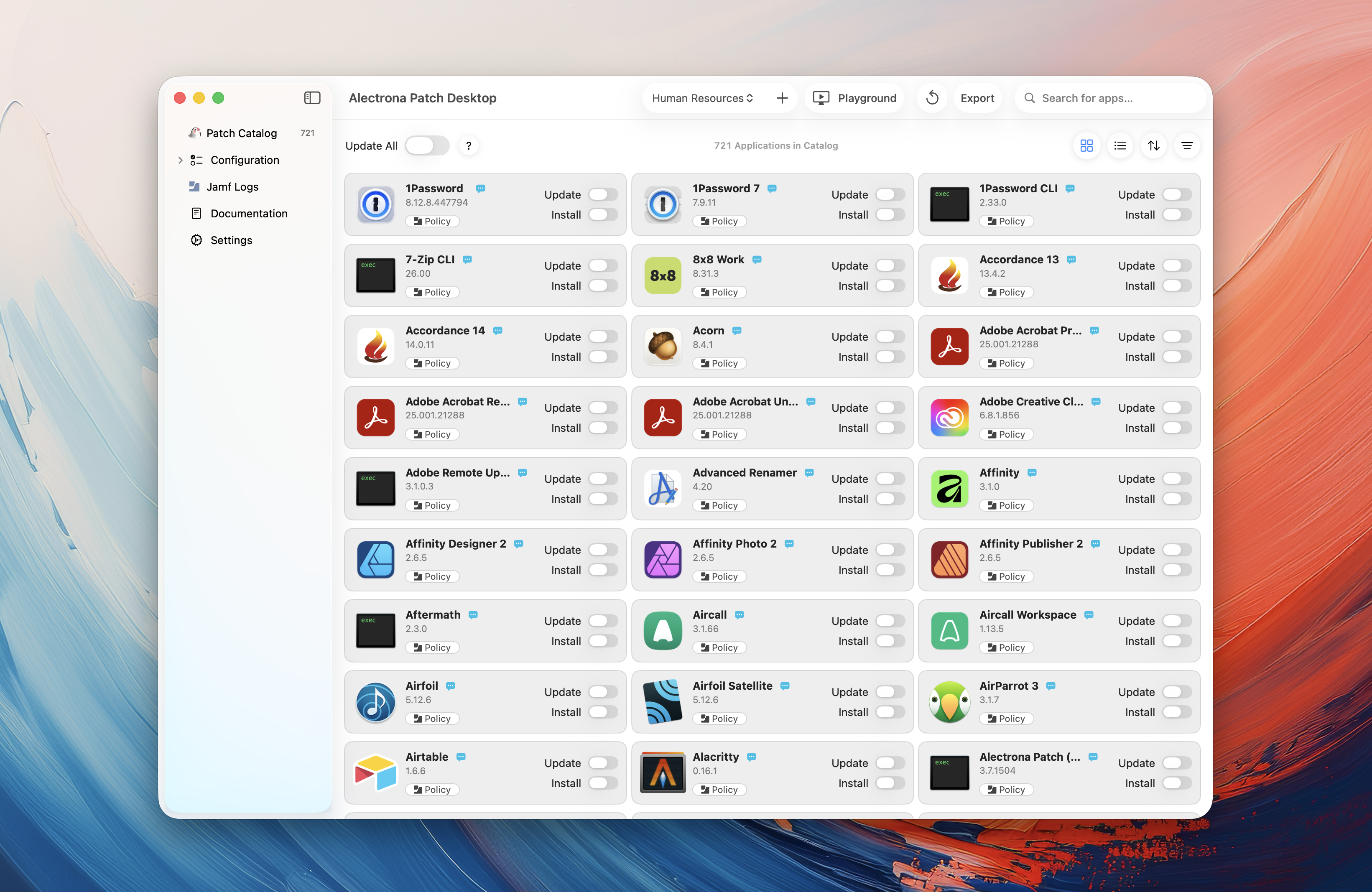
Task: Toggle Install for Aircall Workspace
Action: (x=1177, y=641)
